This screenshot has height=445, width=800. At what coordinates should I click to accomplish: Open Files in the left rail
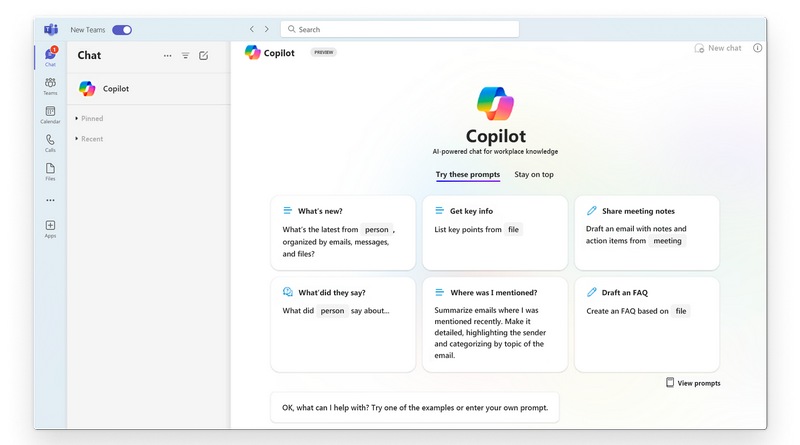pos(50,171)
